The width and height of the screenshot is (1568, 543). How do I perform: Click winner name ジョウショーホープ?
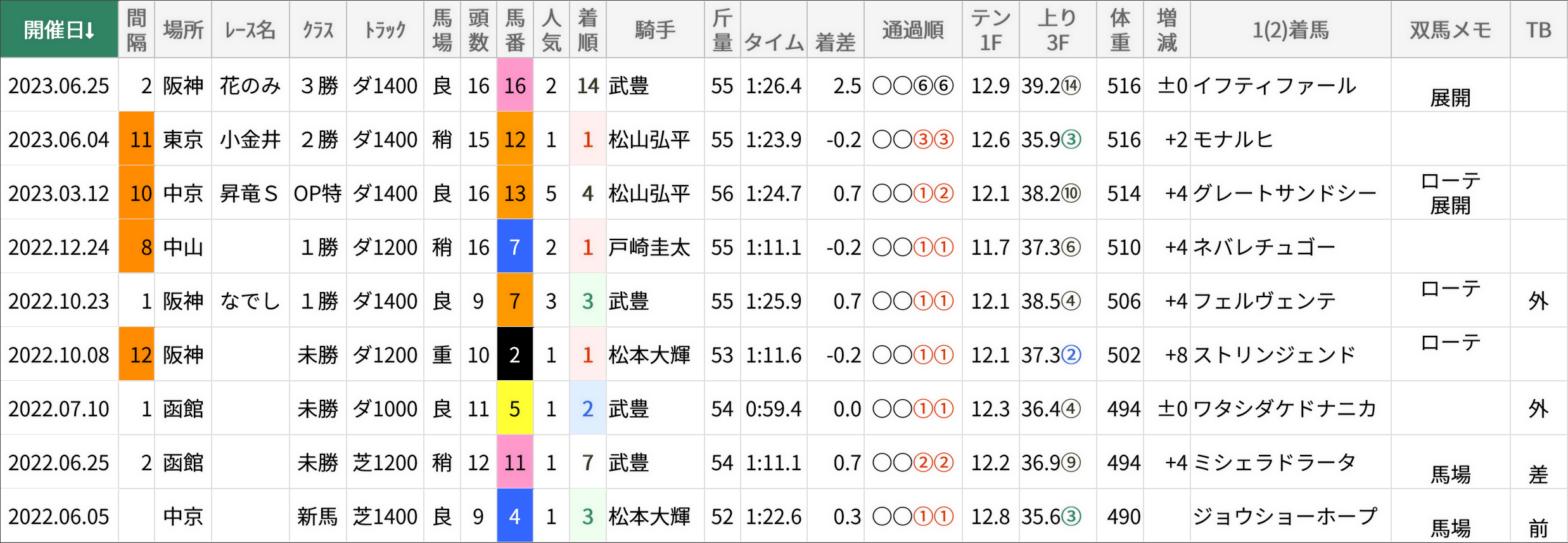1285,516
